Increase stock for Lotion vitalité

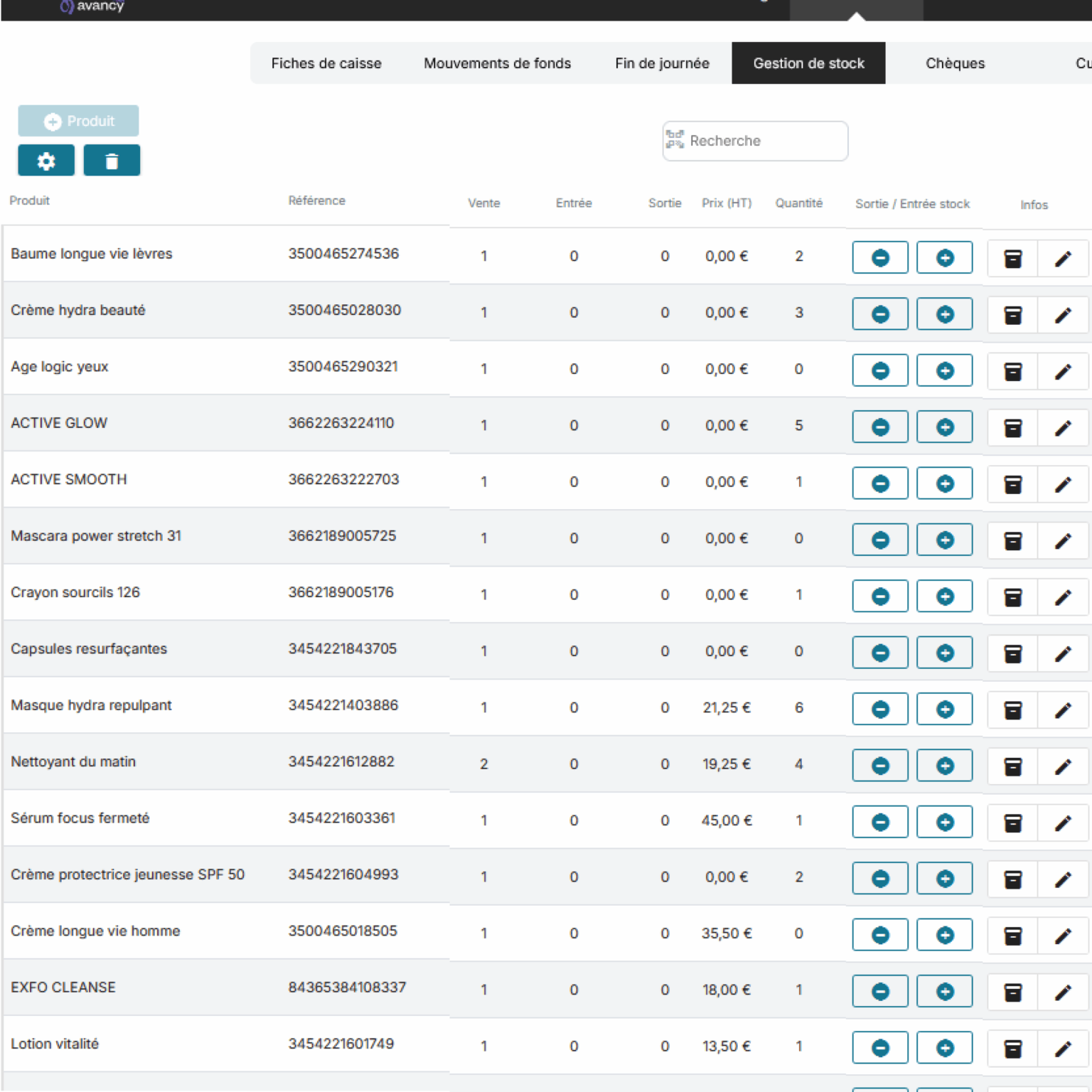pos(944,1046)
